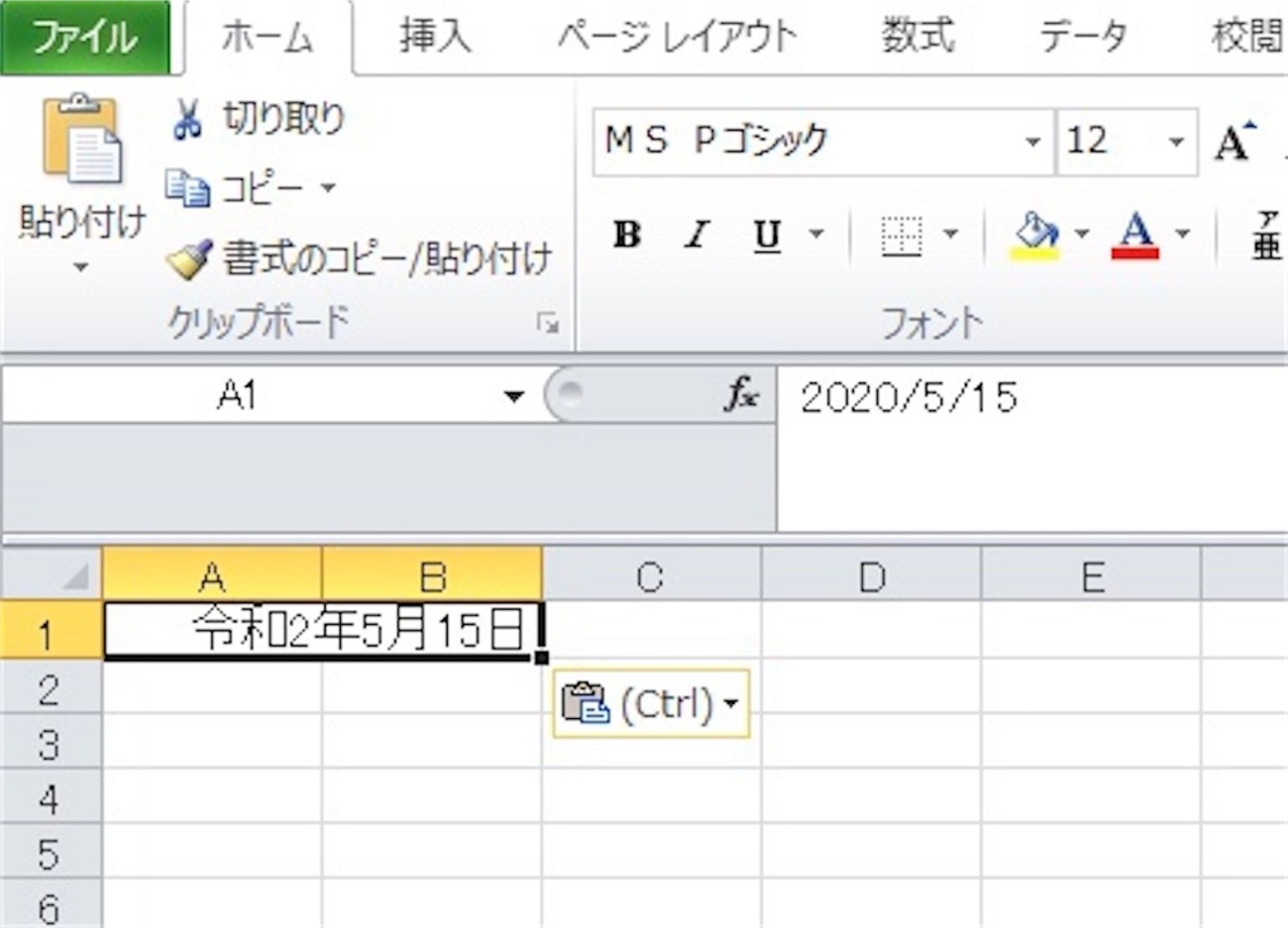Open the underline style dropdown arrow
This screenshot has width=1288, height=928.
(816, 235)
